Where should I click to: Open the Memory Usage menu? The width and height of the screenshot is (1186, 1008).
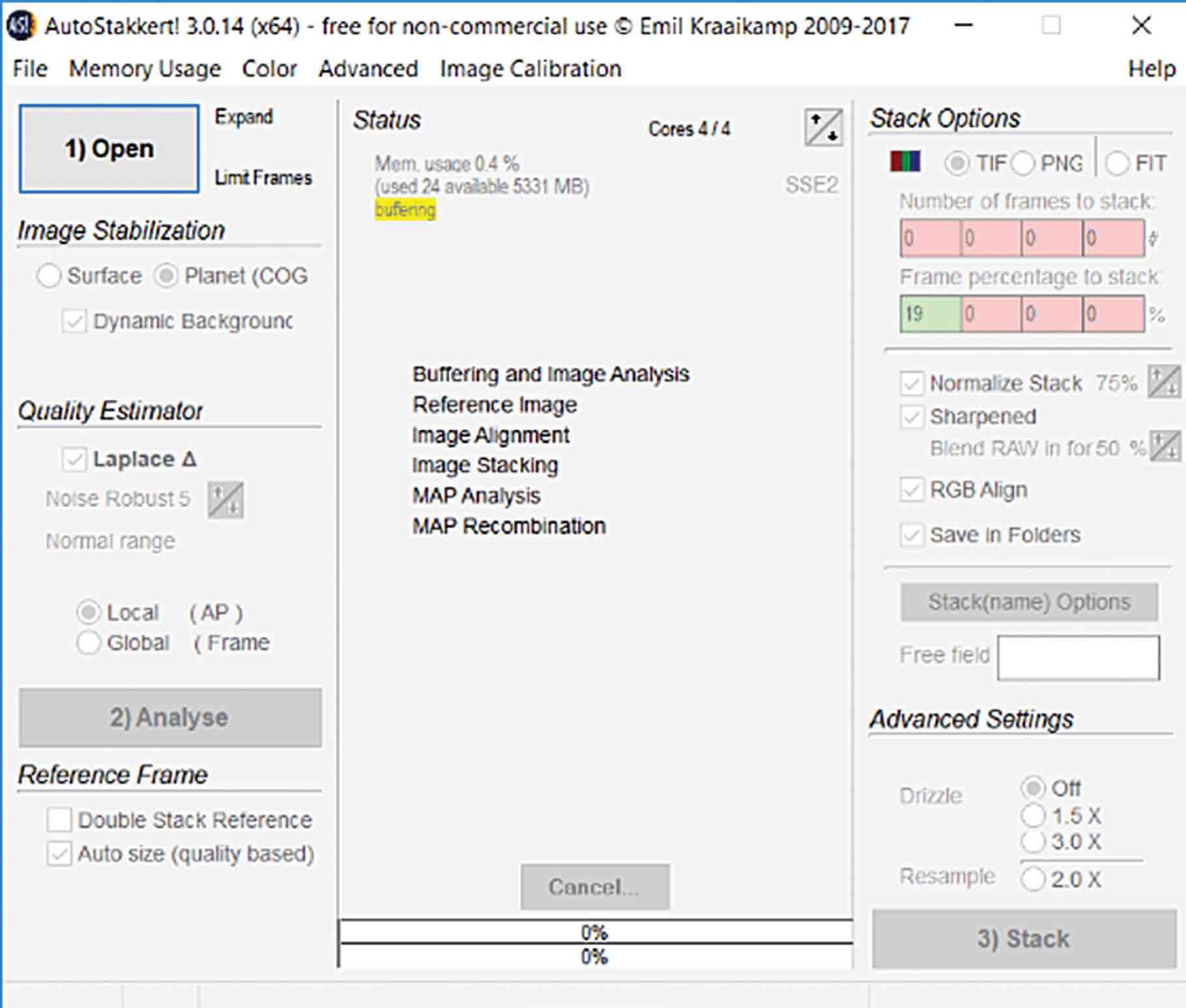(x=145, y=68)
